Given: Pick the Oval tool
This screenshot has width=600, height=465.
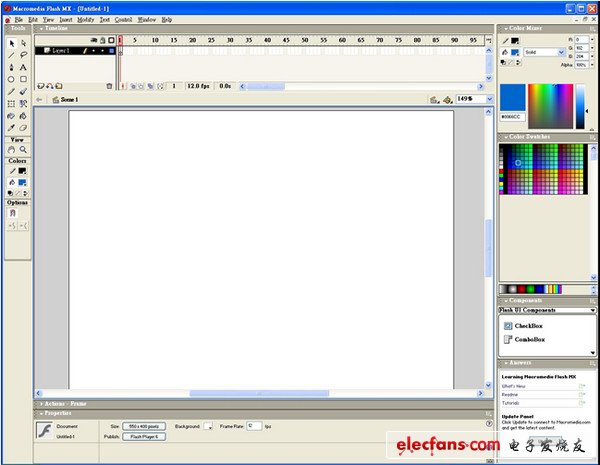Looking at the screenshot, I should click(x=11, y=79).
